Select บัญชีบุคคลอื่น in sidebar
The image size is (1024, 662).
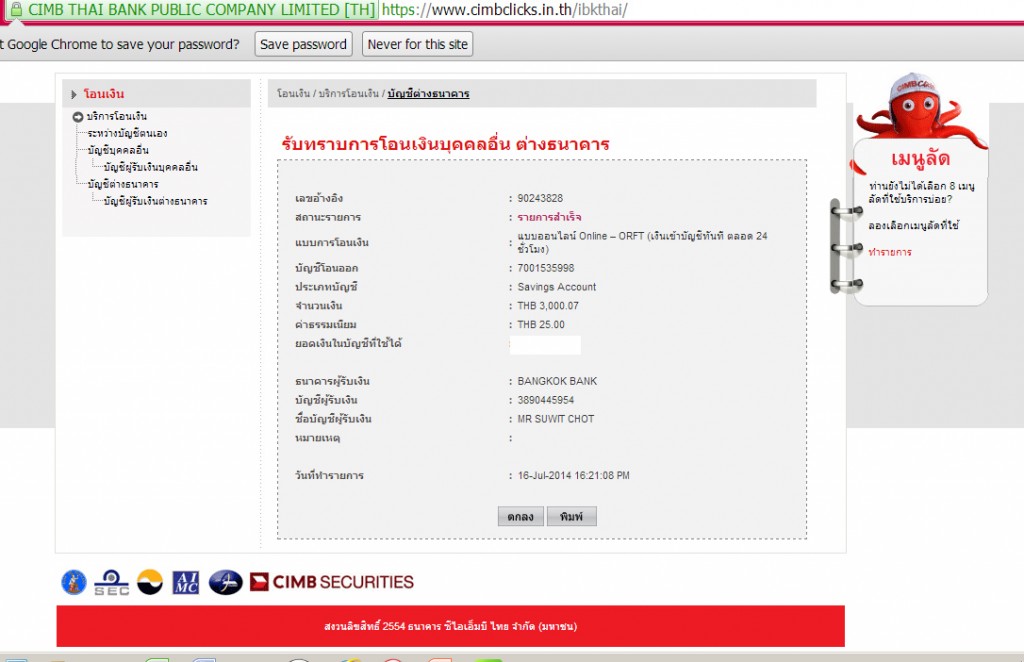tap(118, 150)
